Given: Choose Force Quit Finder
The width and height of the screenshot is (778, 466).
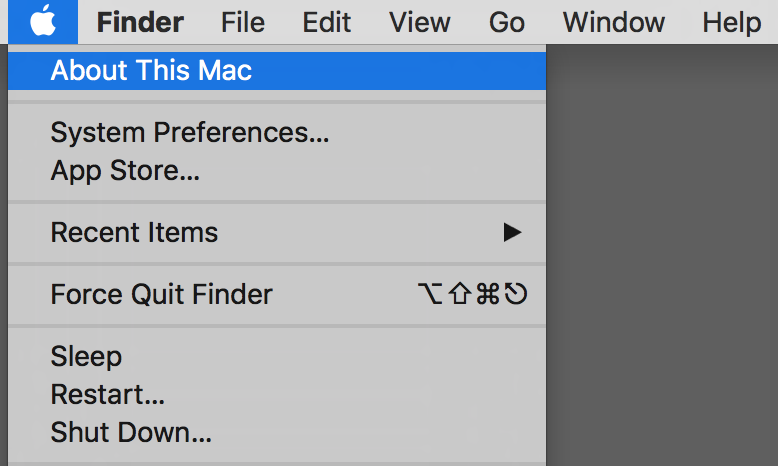Looking at the screenshot, I should [x=277, y=294].
